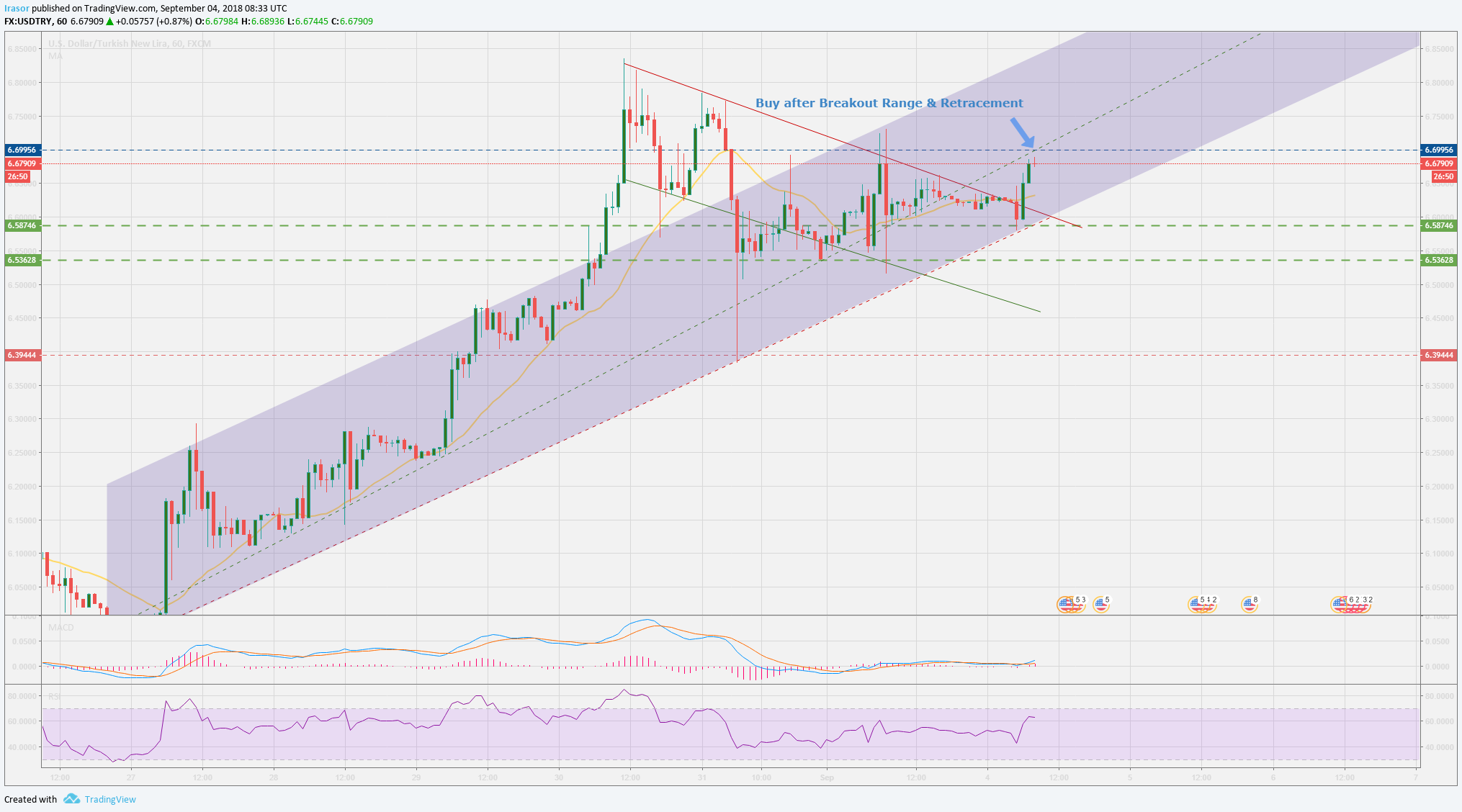Click the '10:00' label on the time axis

(761, 777)
